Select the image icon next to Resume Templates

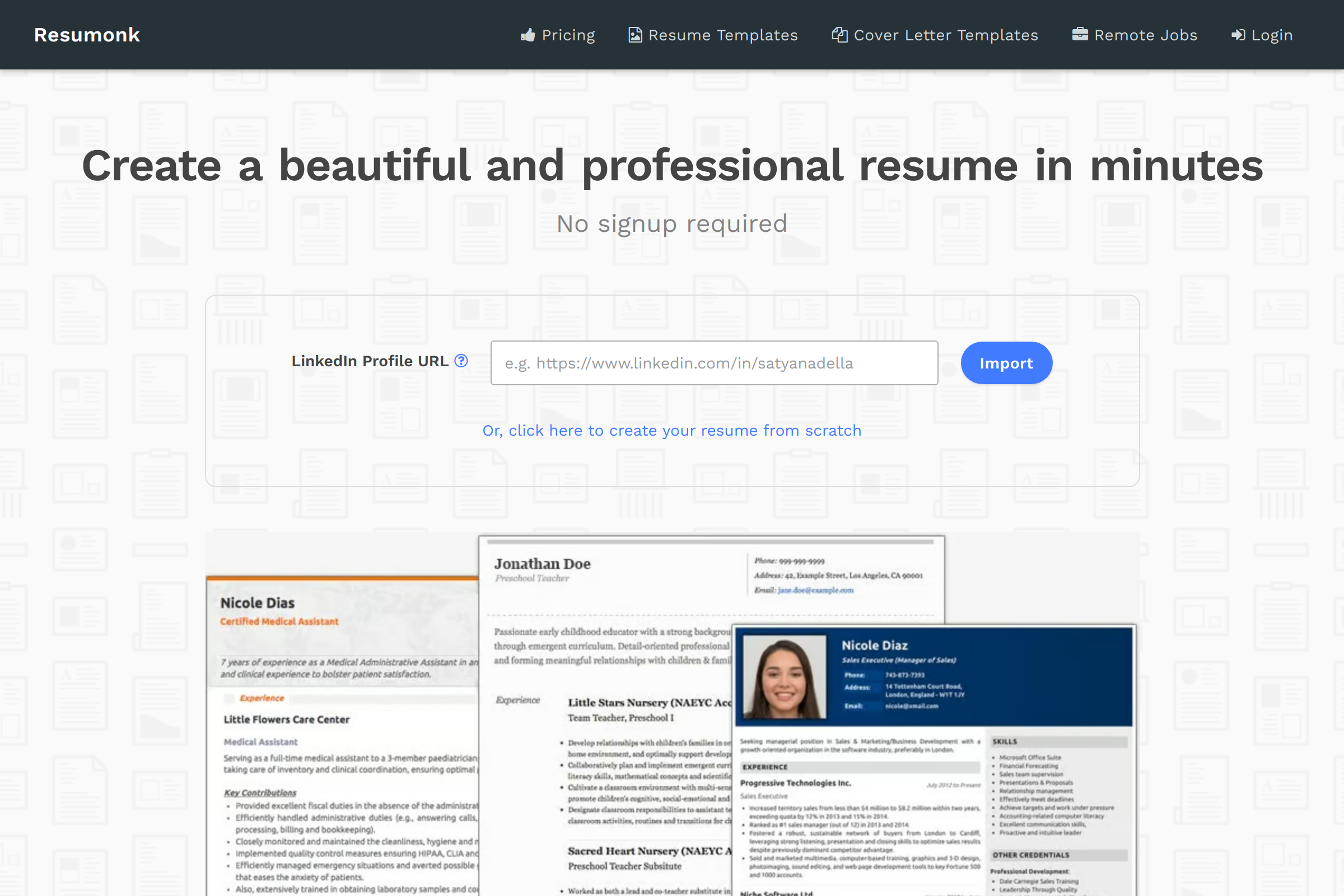click(x=635, y=35)
